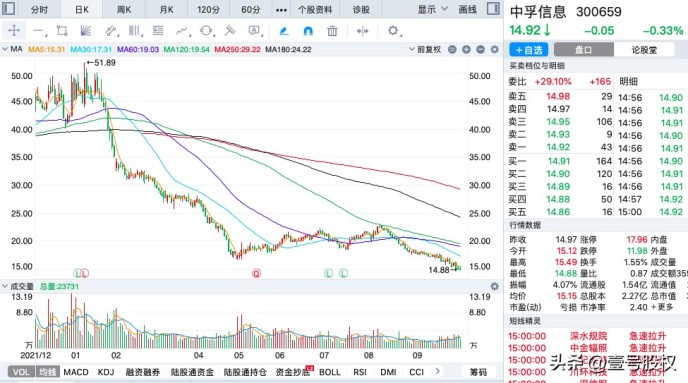Screen dimensions: 688x383
Task: Show more indicators with right arrow
Action: coord(437,372)
